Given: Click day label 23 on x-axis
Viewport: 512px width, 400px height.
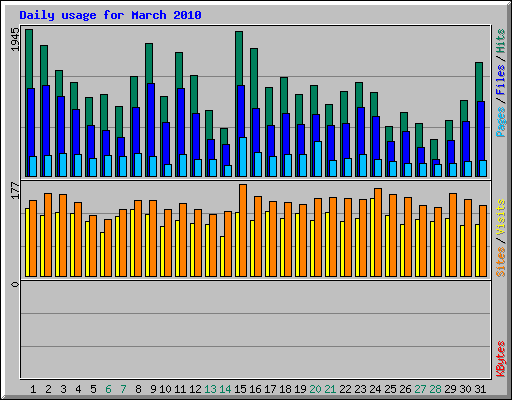Looking at the screenshot, I should (x=360, y=389).
